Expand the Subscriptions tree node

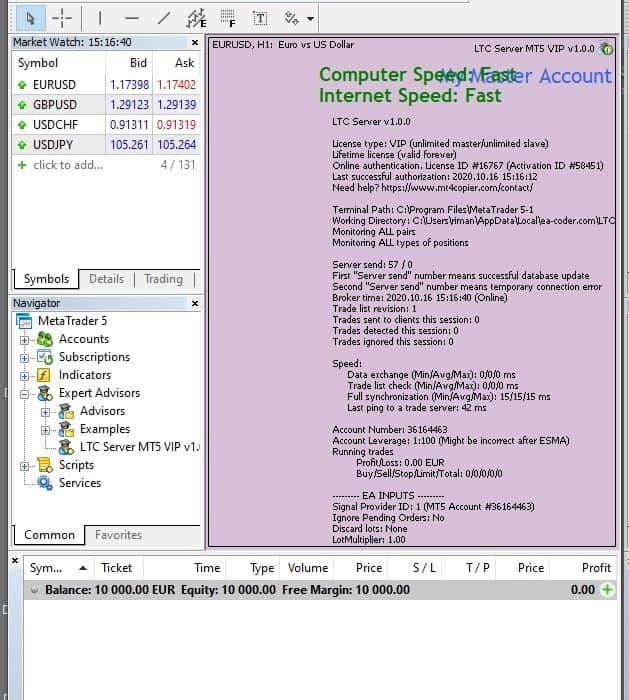(x=25, y=358)
